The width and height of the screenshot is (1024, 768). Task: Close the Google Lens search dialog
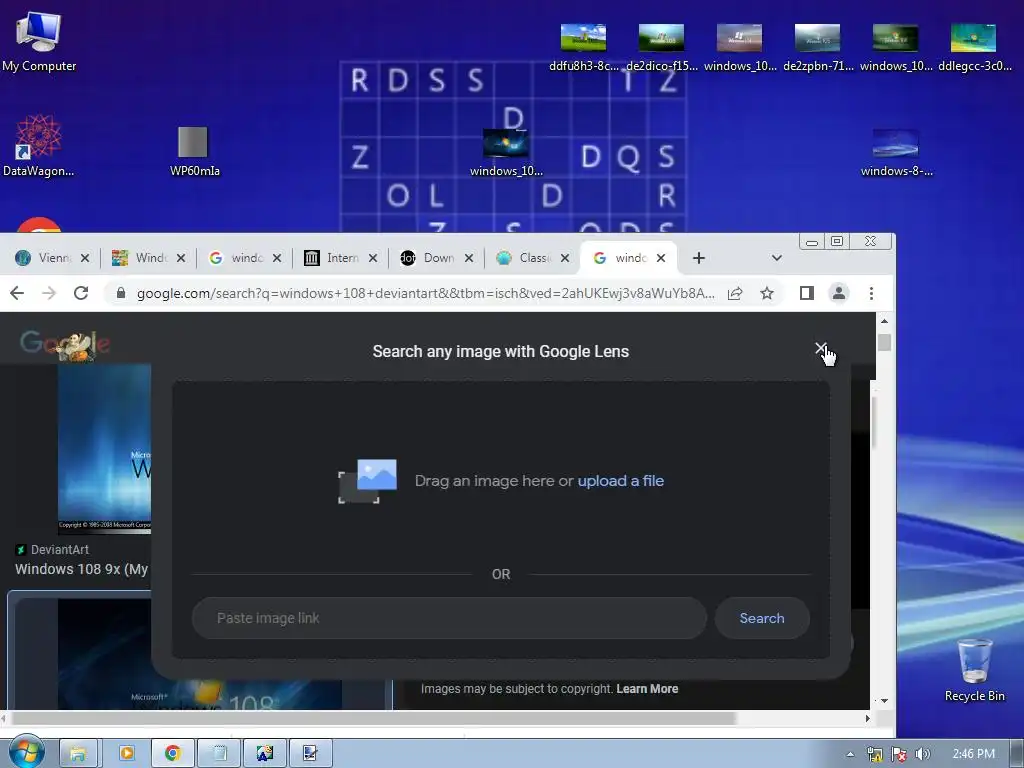click(820, 349)
